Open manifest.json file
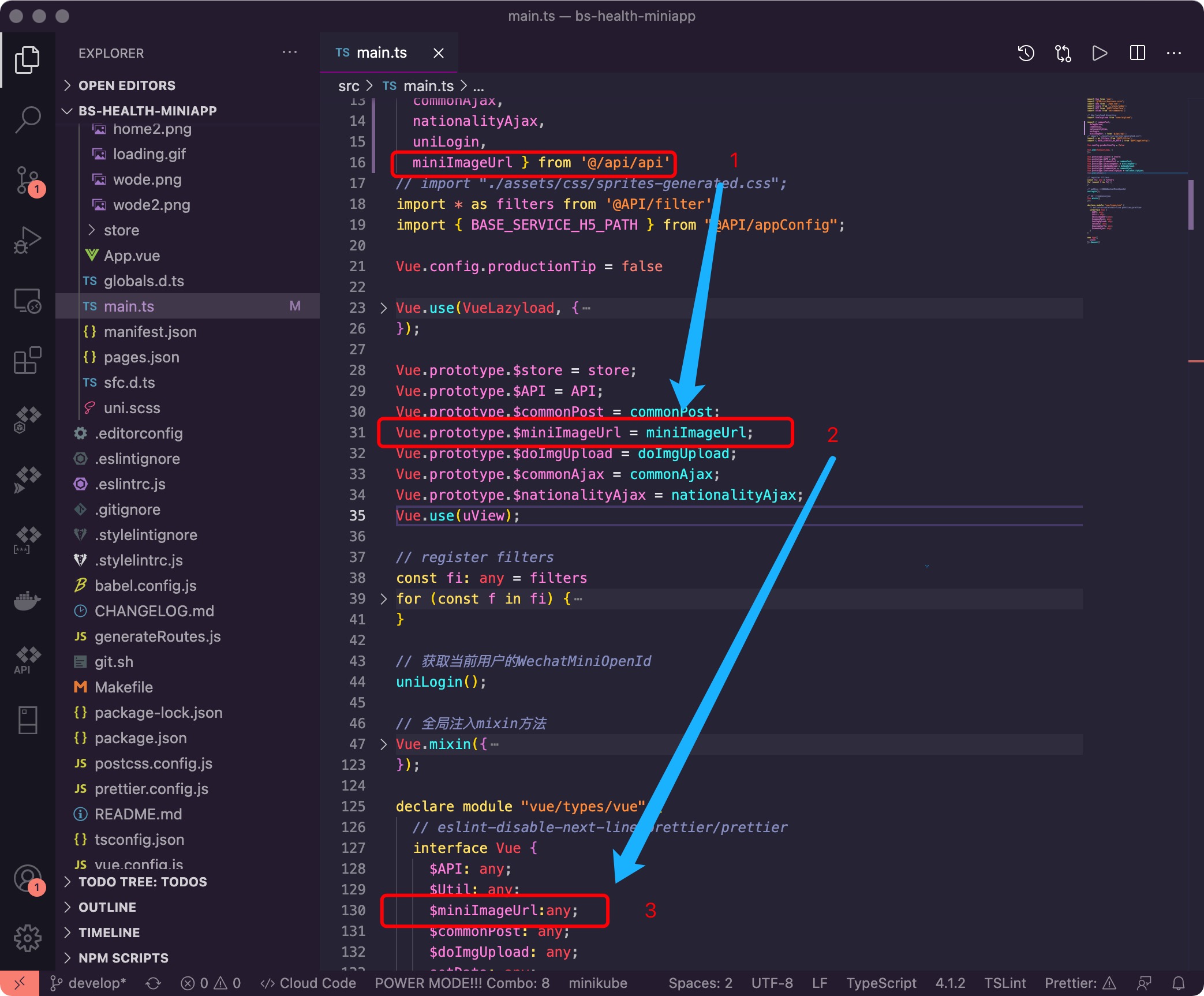 coord(150,332)
